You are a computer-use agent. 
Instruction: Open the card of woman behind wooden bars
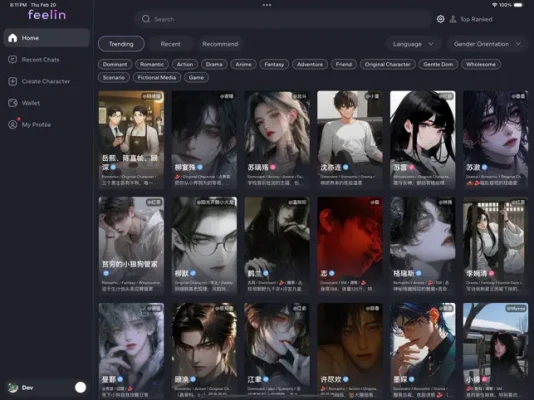click(x=496, y=245)
